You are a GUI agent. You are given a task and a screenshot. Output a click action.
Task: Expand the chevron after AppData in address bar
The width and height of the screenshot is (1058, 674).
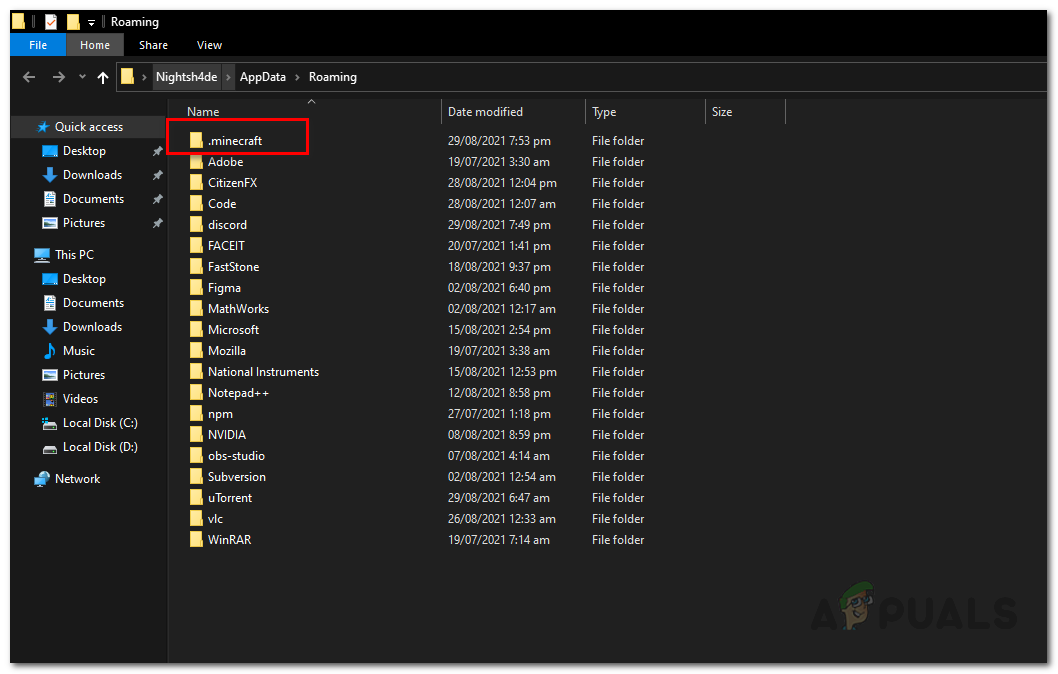coord(297,77)
